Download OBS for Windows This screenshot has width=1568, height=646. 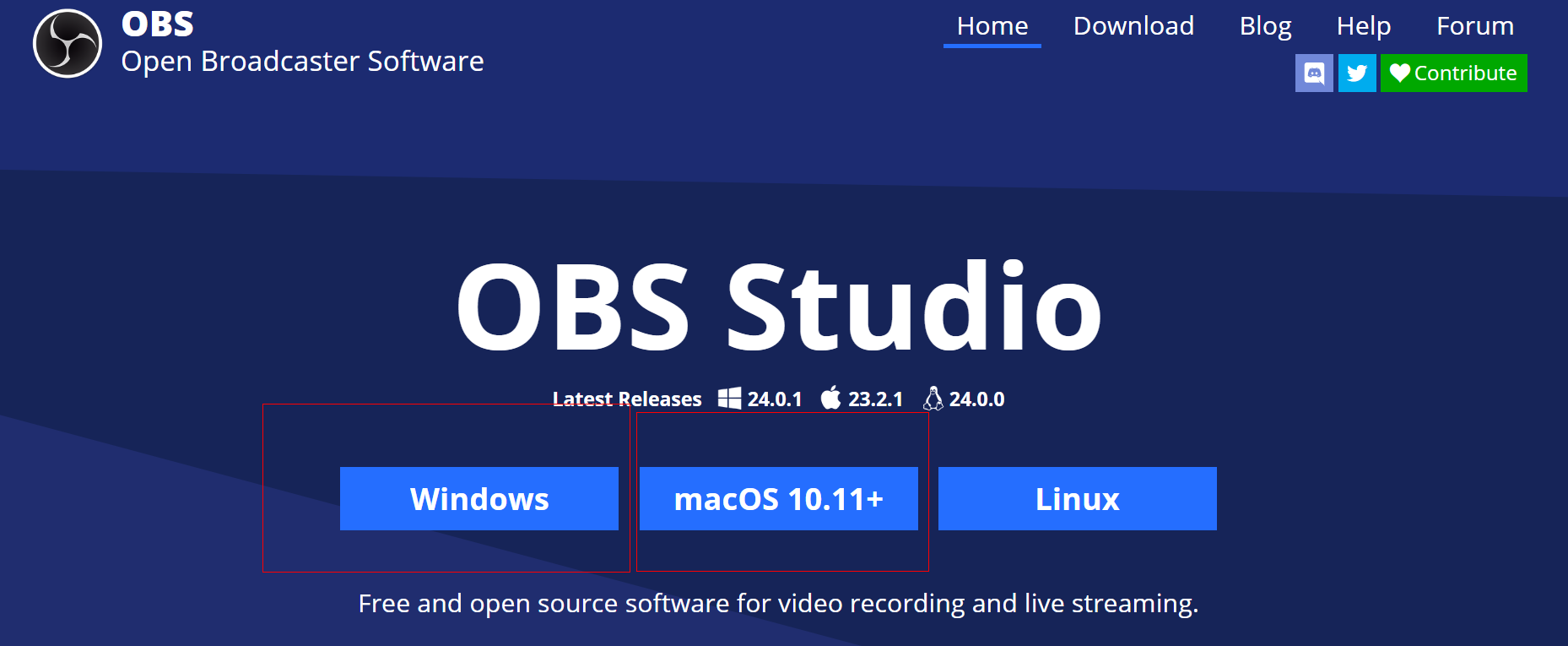479,498
